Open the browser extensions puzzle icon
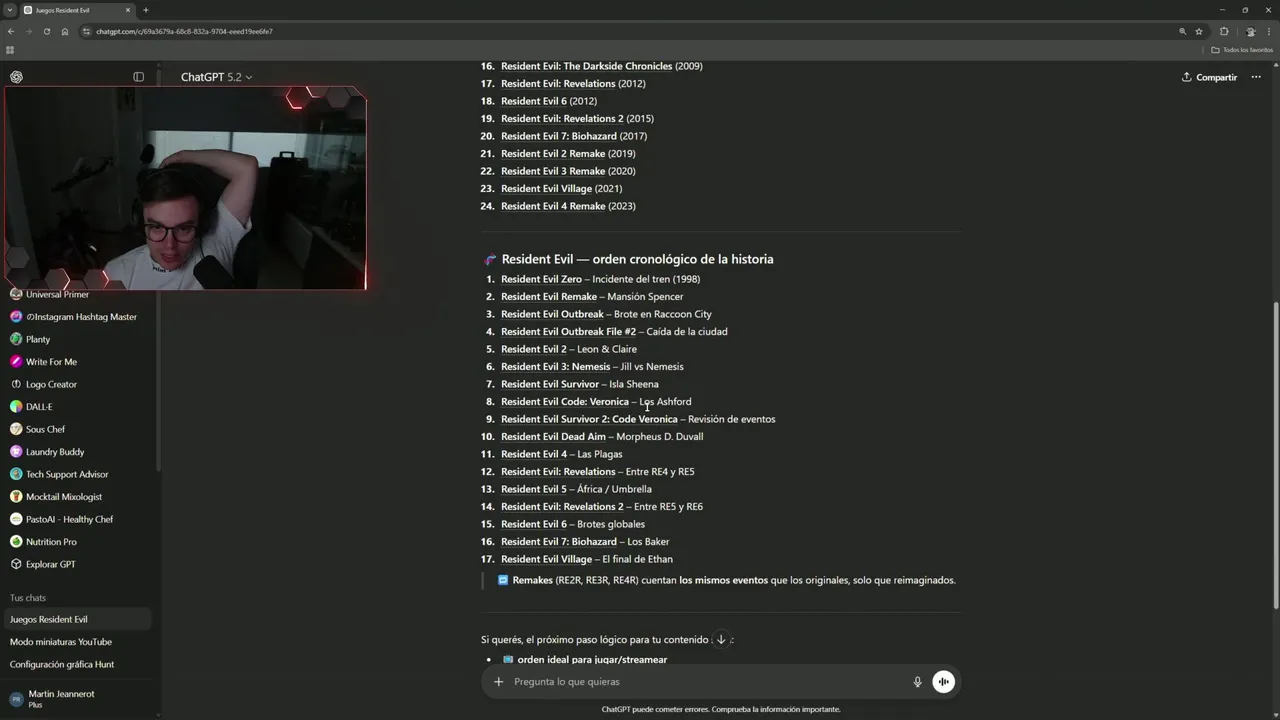The height and width of the screenshot is (720, 1280). (x=1223, y=31)
